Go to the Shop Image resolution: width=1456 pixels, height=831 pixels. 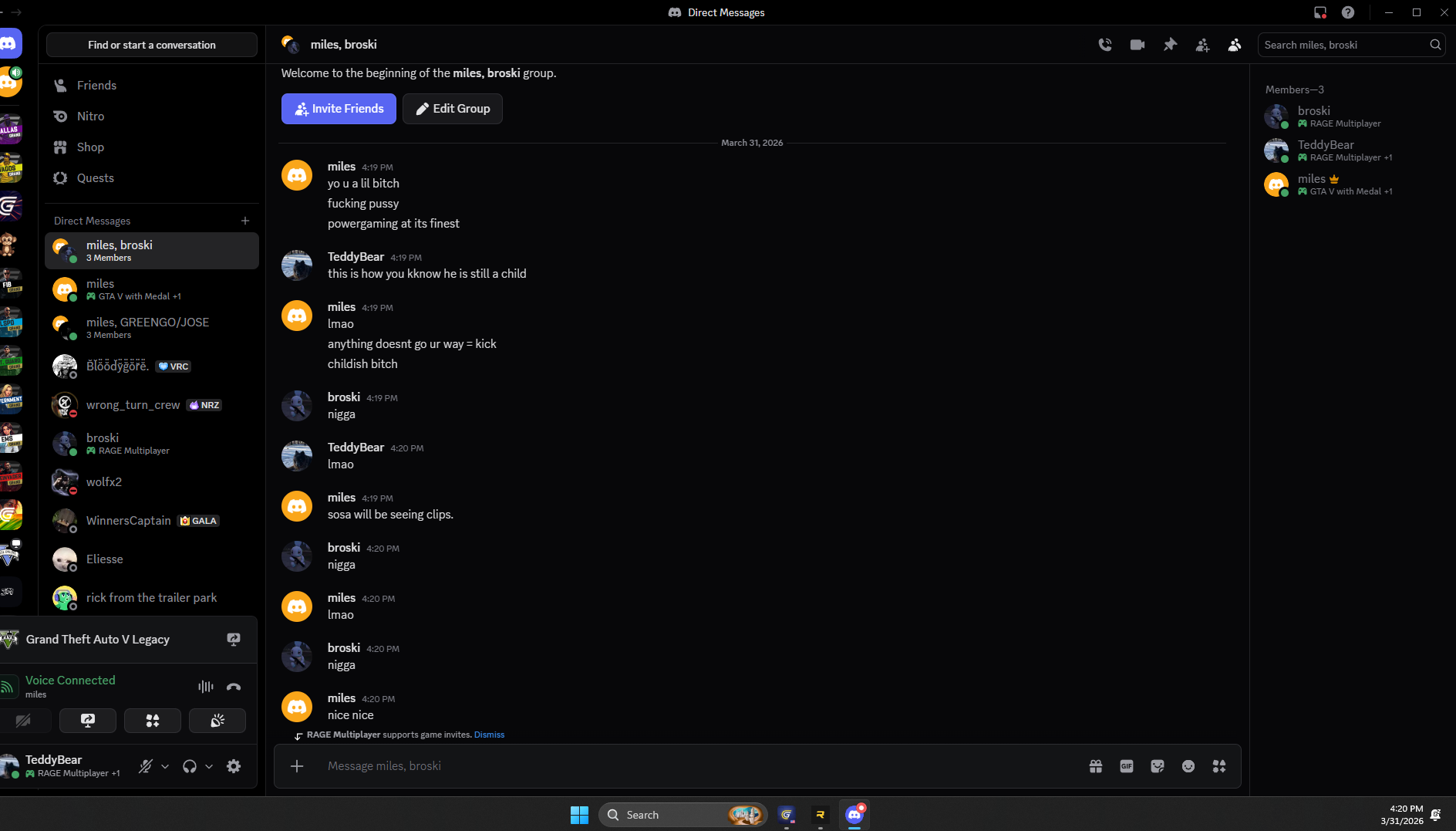click(152, 147)
